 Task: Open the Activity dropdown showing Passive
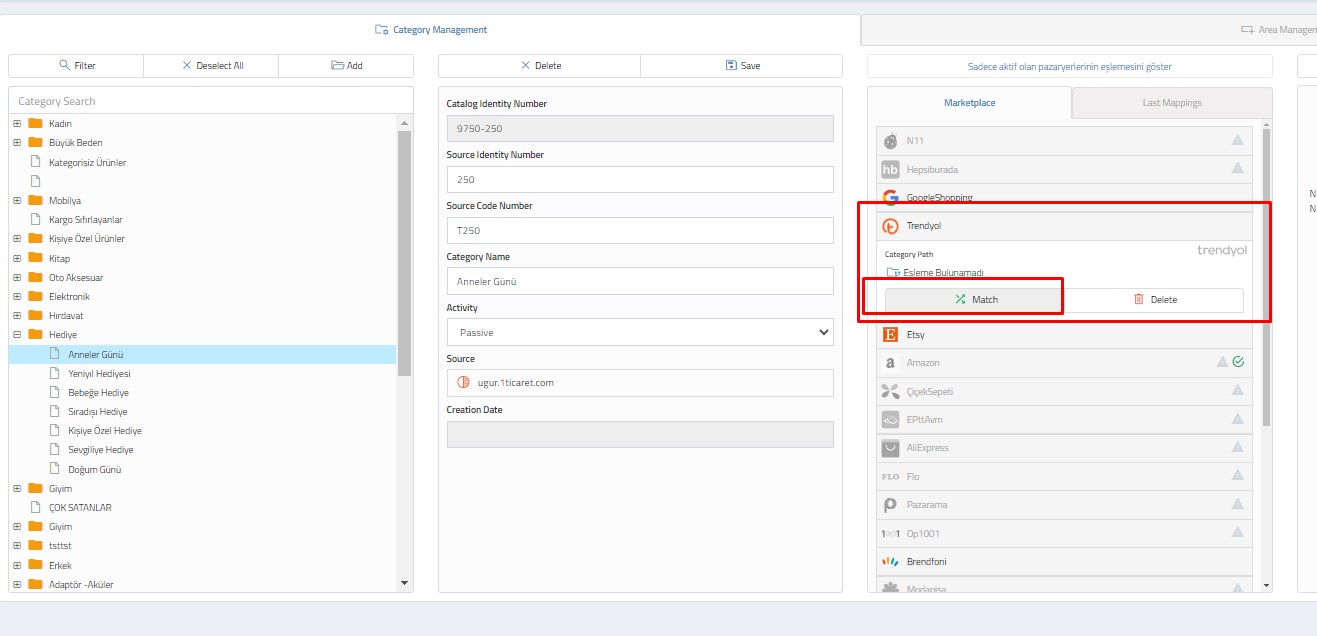639,332
